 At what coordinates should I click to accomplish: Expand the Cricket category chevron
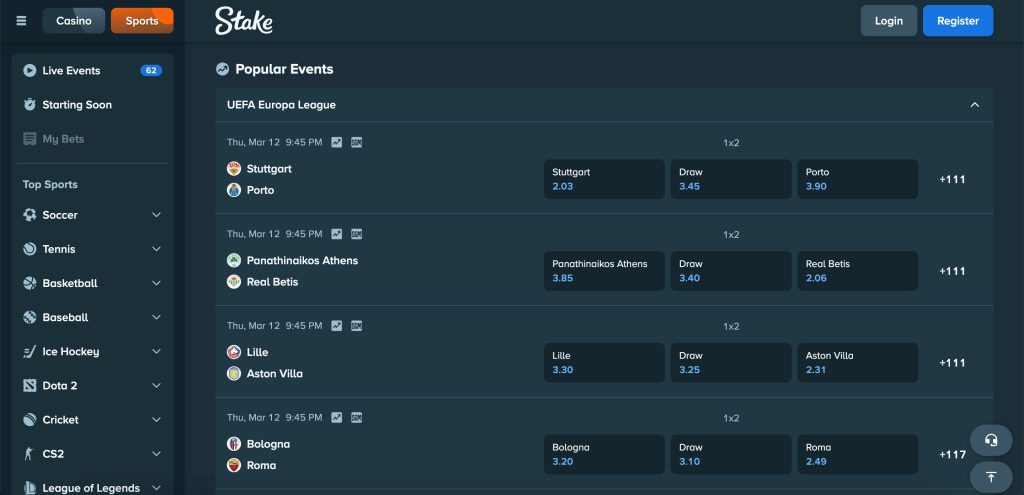[156, 419]
